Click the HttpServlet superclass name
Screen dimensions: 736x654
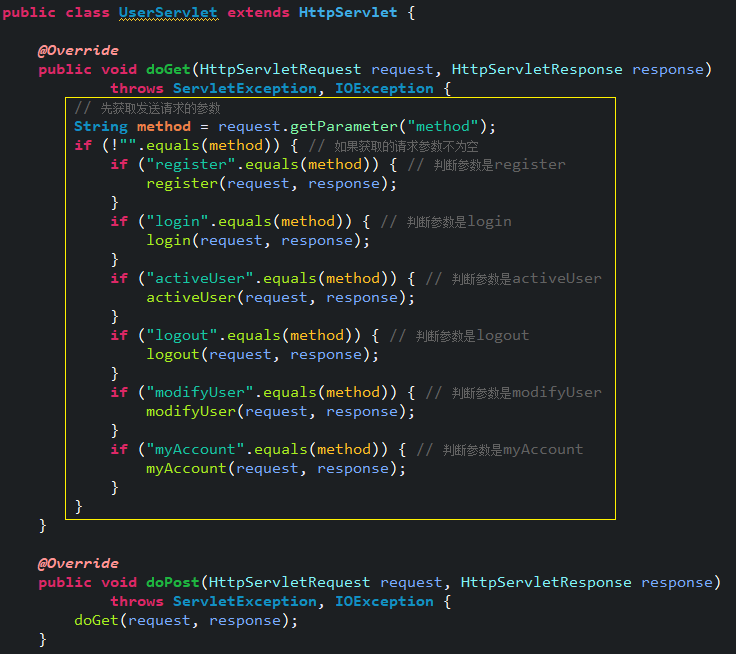pyautogui.click(x=348, y=13)
